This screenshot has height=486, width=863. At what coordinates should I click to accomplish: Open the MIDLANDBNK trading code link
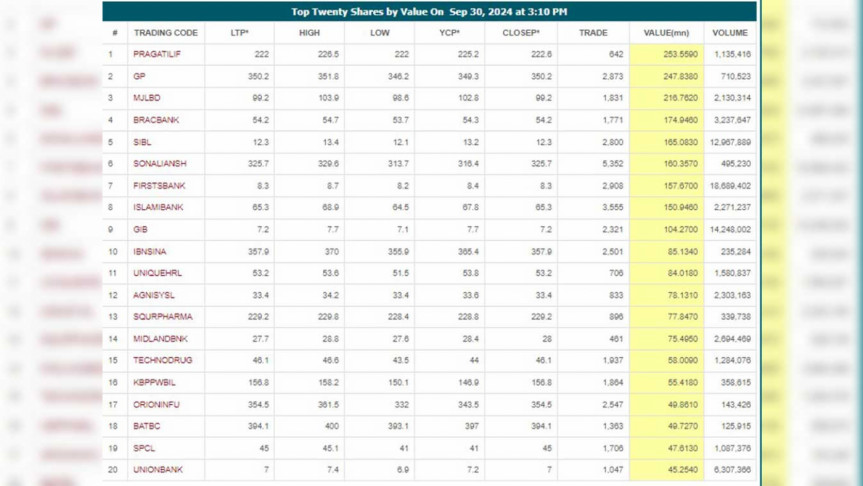(x=160, y=338)
